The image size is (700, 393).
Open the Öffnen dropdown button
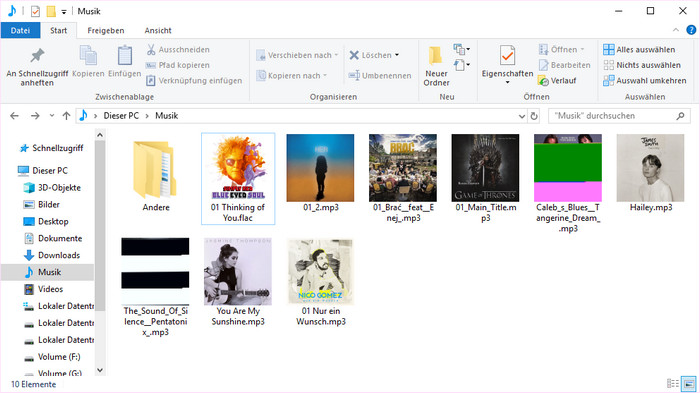pyautogui.click(x=562, y=50)
